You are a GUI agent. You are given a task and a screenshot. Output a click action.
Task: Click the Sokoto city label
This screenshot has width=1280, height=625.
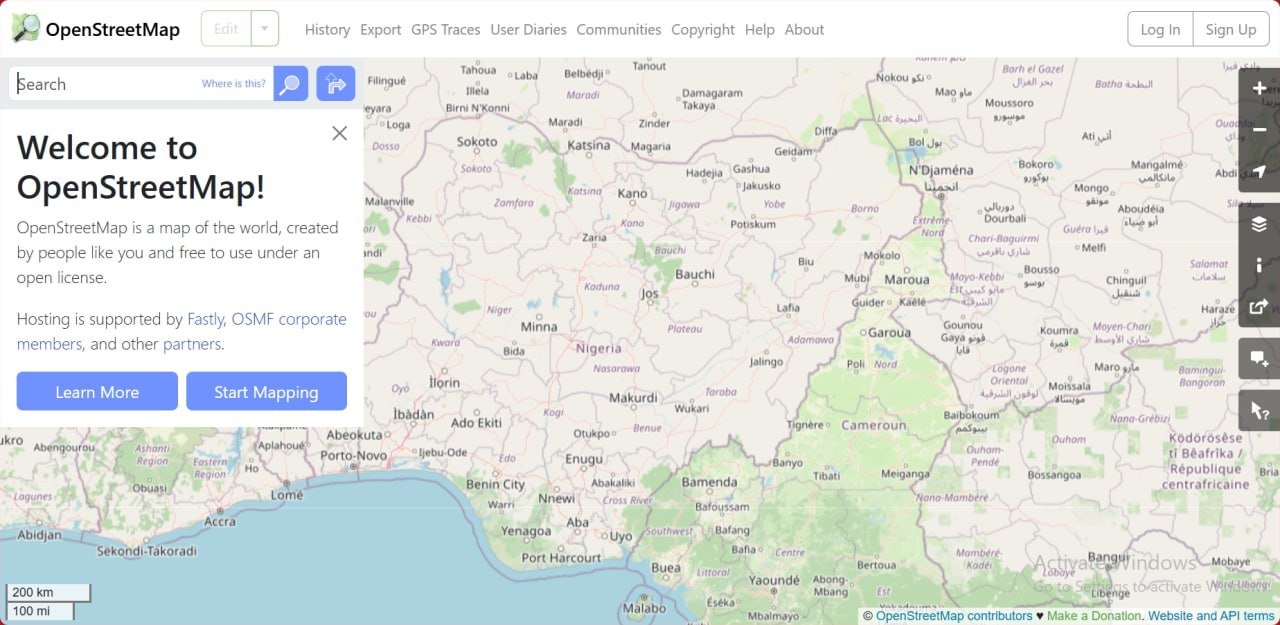tap(477, 142)
